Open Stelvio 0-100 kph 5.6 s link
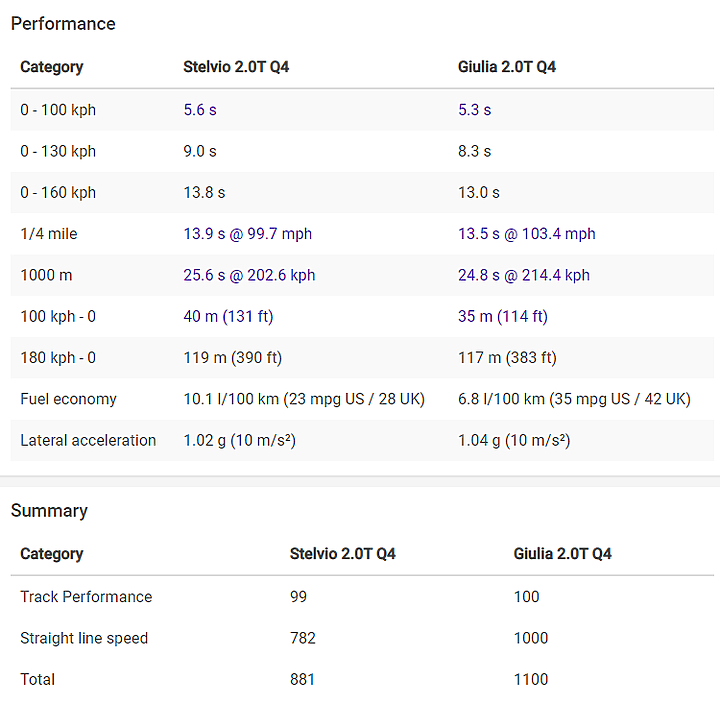720x704 pixels. 200,110
